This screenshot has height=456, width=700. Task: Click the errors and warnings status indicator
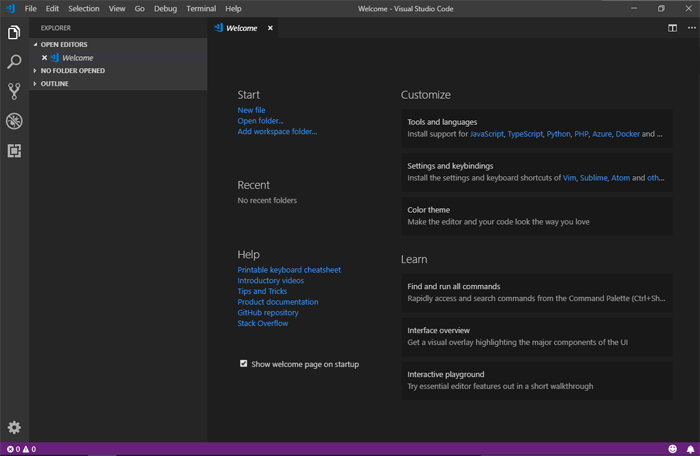(x=20, y=450)
